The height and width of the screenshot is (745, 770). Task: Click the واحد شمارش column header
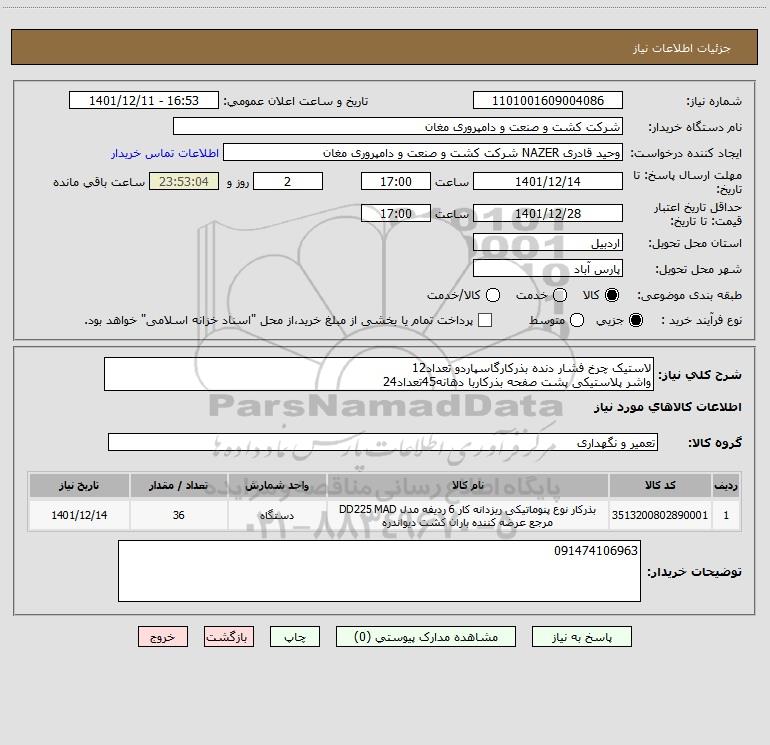[277, 486]
